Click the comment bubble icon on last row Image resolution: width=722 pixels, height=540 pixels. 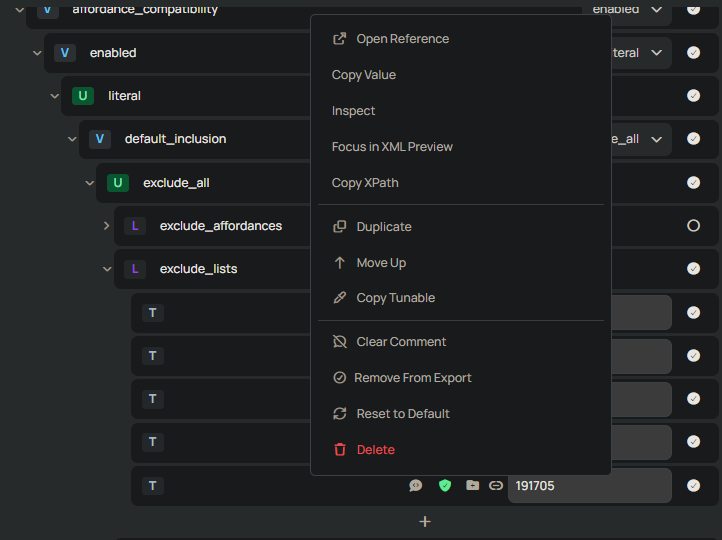(416, 486)
